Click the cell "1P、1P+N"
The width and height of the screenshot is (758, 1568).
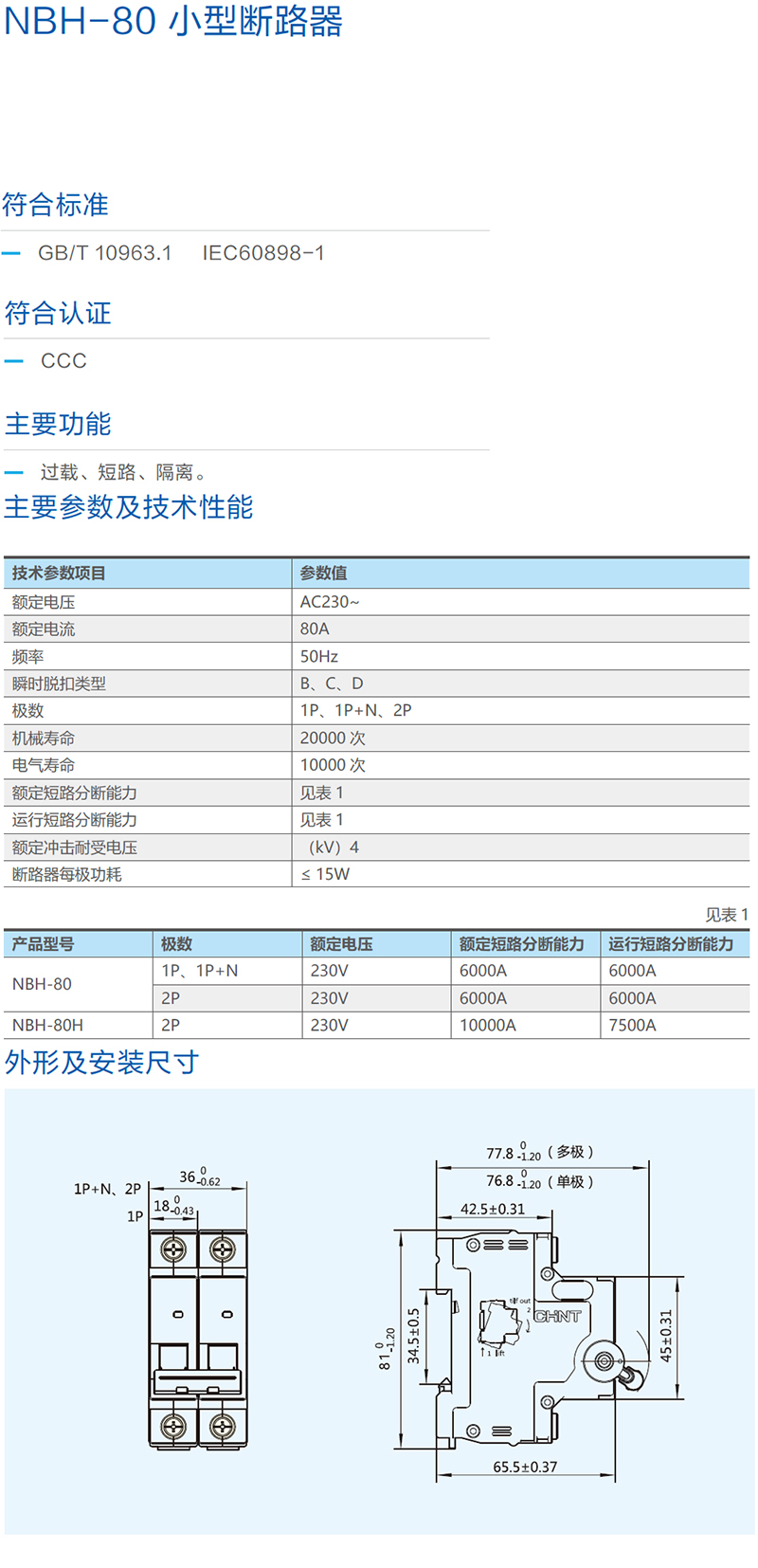pos(199,971)
